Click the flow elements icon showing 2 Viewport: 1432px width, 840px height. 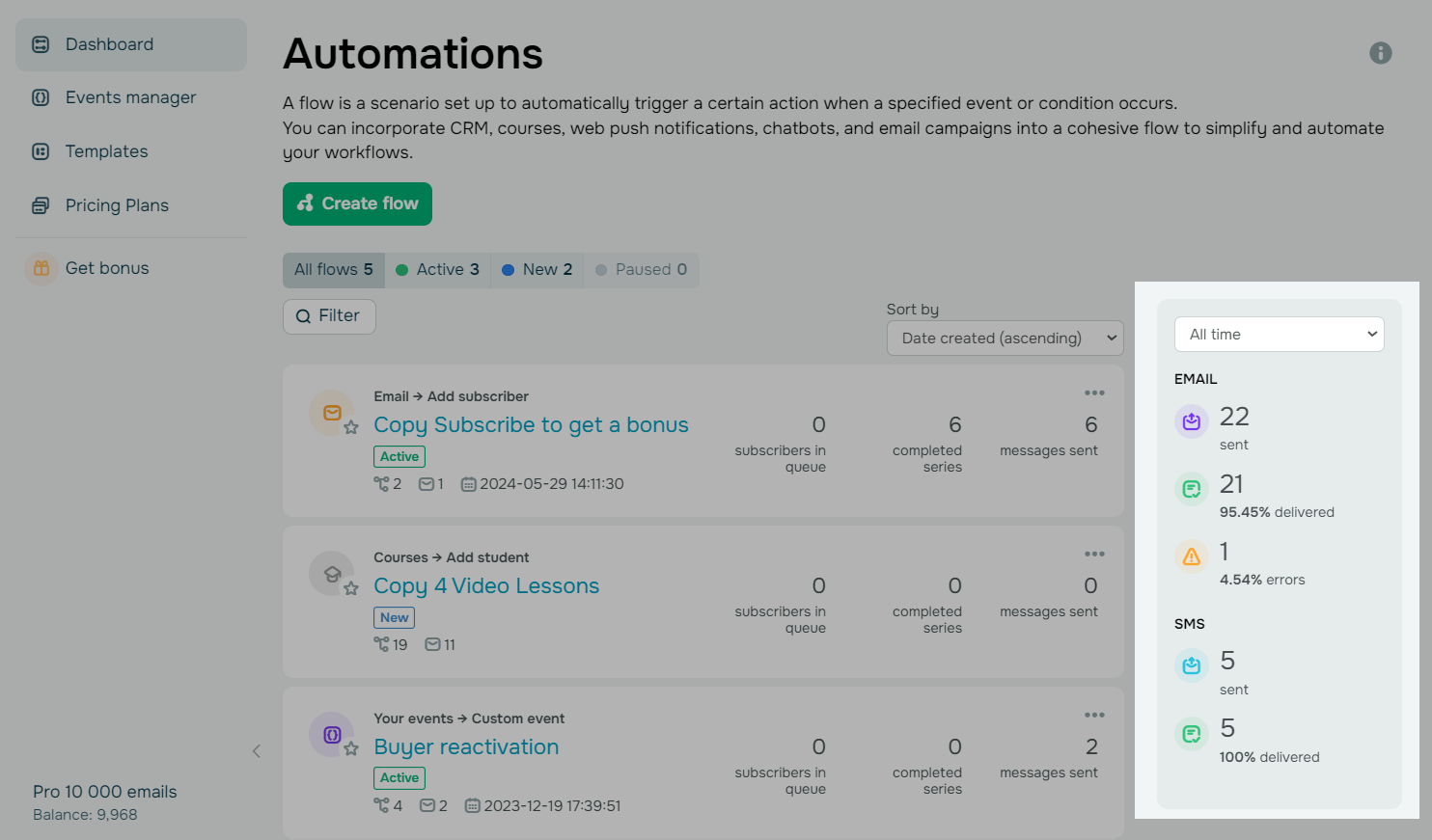(382, 484)
